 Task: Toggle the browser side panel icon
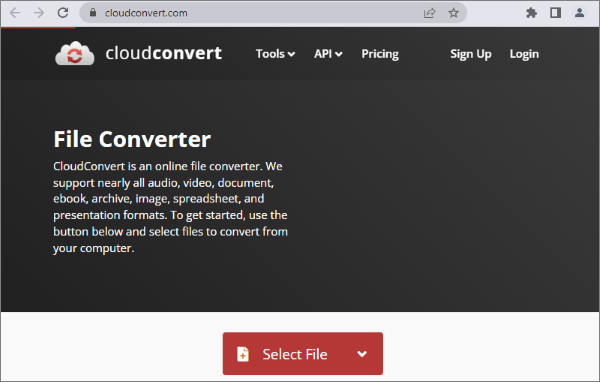click(555, 13)
